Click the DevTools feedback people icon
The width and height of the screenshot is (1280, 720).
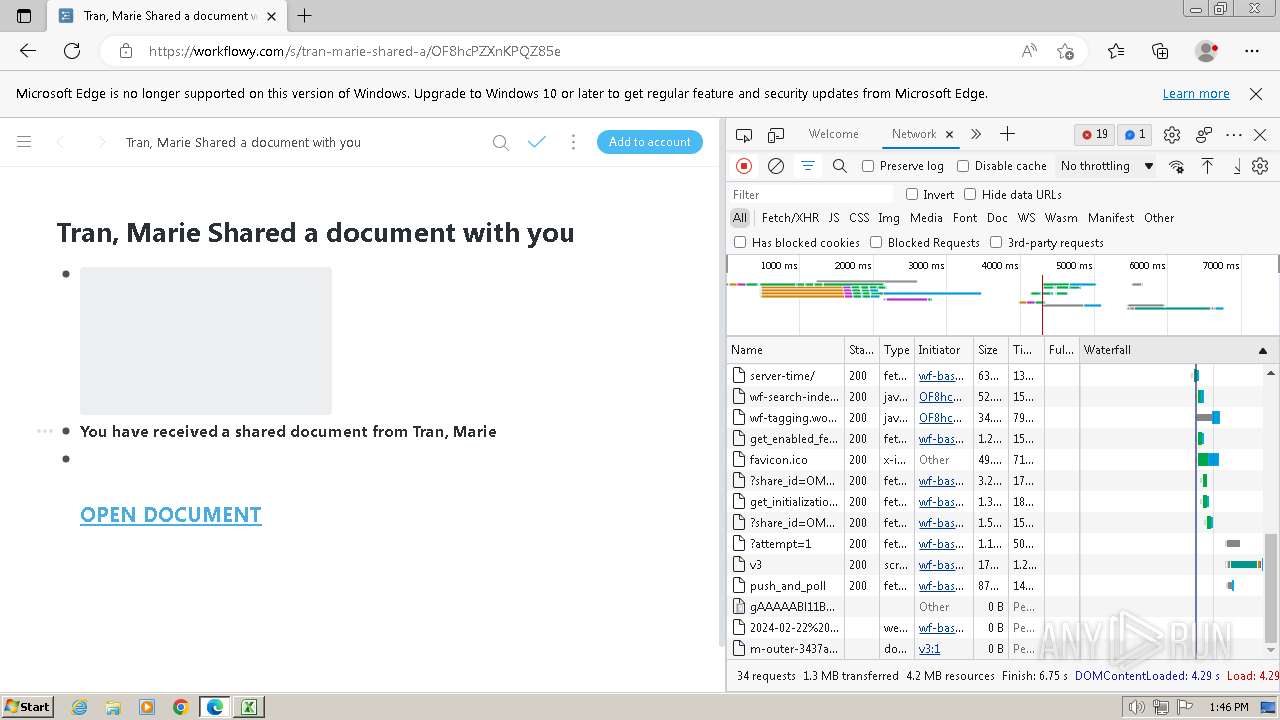click(x=1204, y=134)
